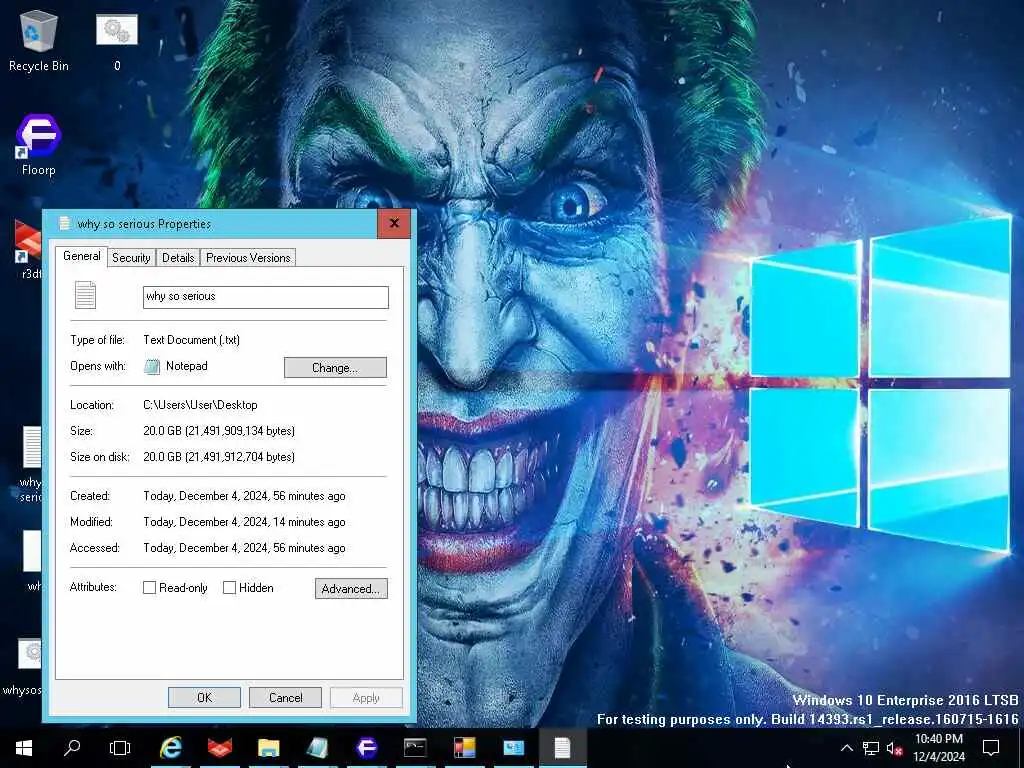Dismiss dialog with Cancel button
The width and height of the screenshot is (1024, 768).
(x=285, y=697)
